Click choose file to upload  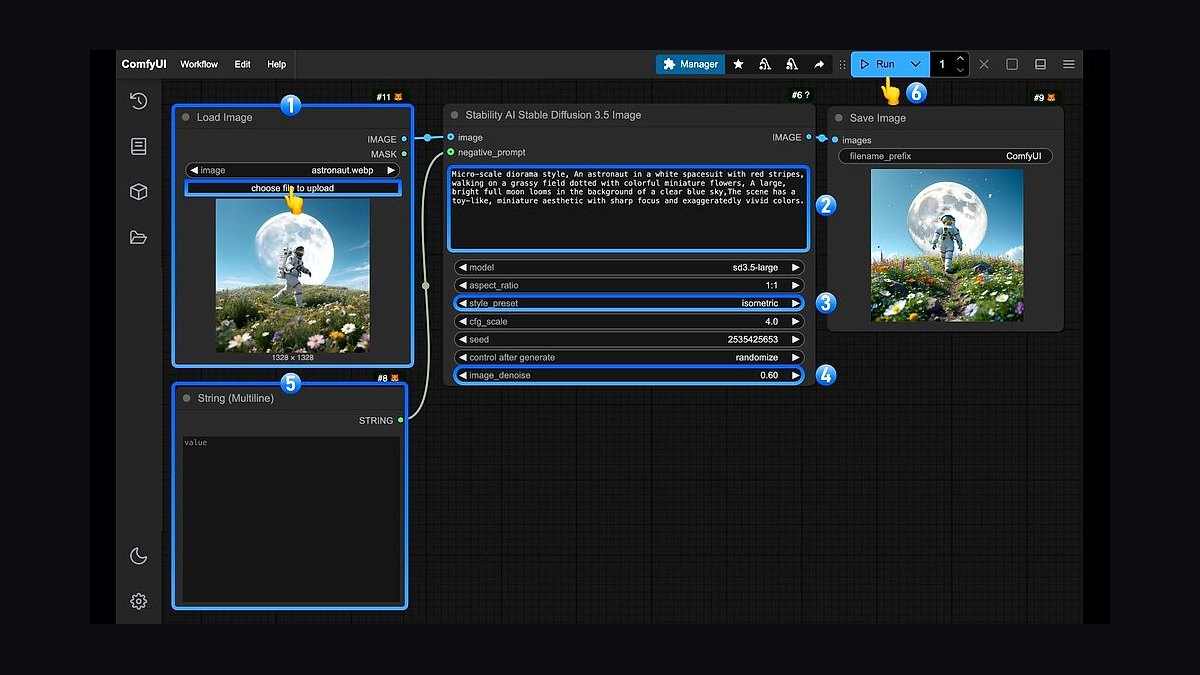pos(293,188)
